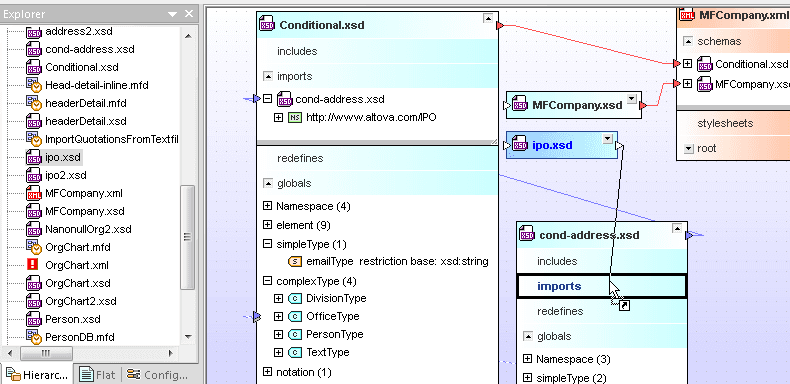Click the cond-address.xsd file icon in Explorer
This screenshot has height=384, width=790.
pos(34,50)
